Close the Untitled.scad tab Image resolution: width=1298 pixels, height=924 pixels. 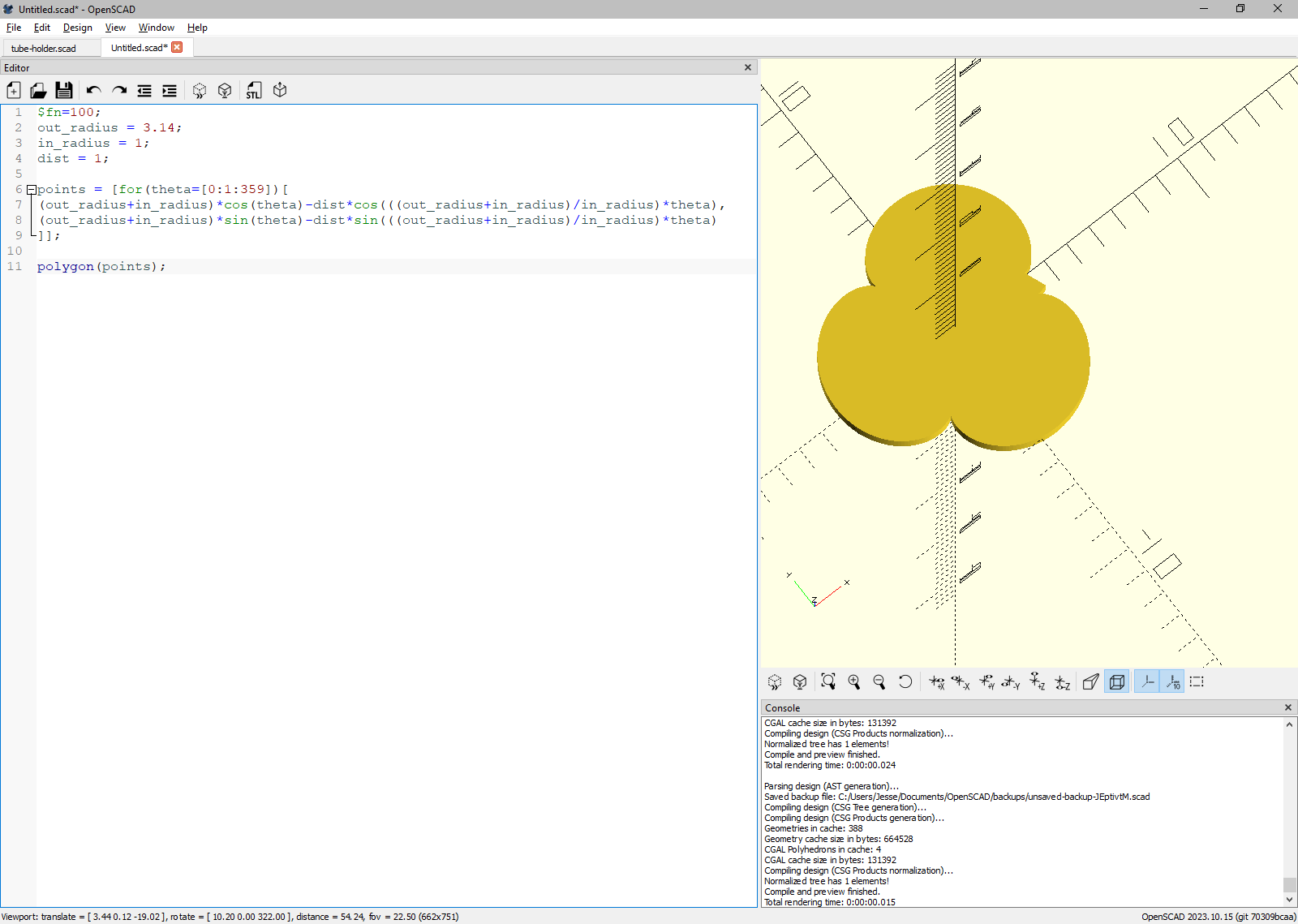[x=177, y=47]
